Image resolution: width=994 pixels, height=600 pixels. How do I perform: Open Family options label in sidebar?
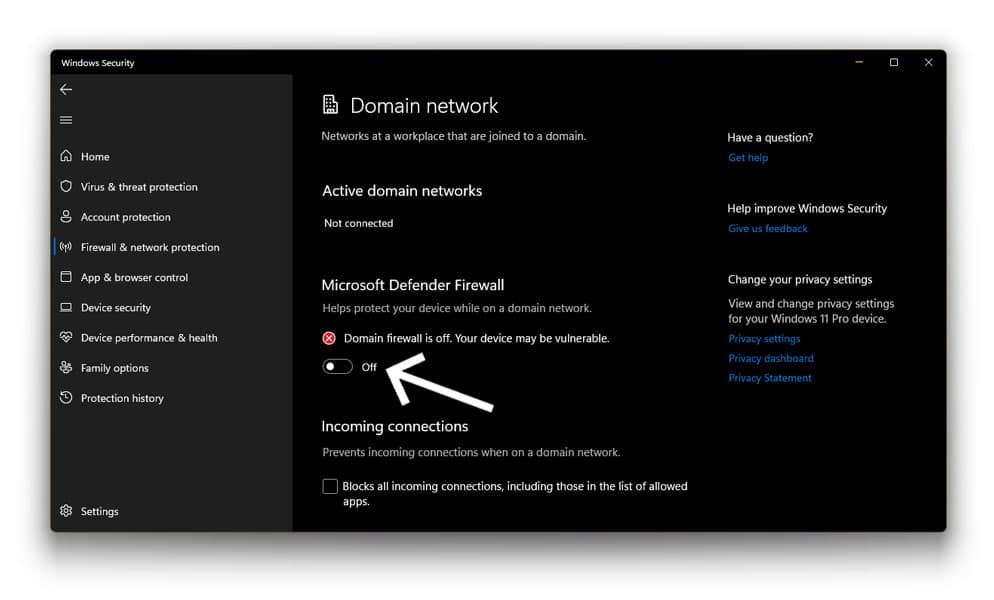tap(115, 368)
